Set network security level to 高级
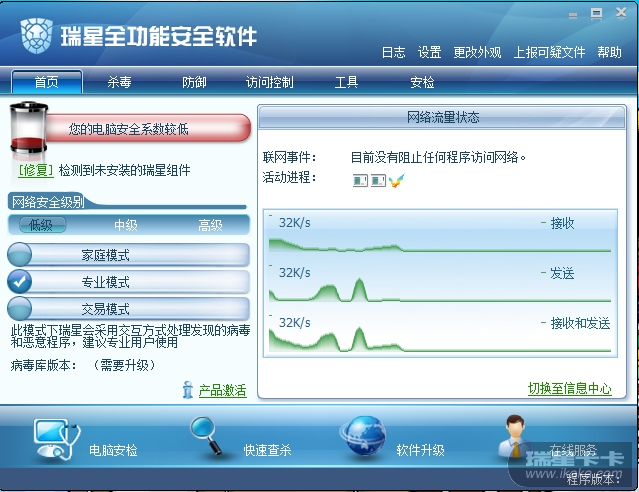 (210, 225)
